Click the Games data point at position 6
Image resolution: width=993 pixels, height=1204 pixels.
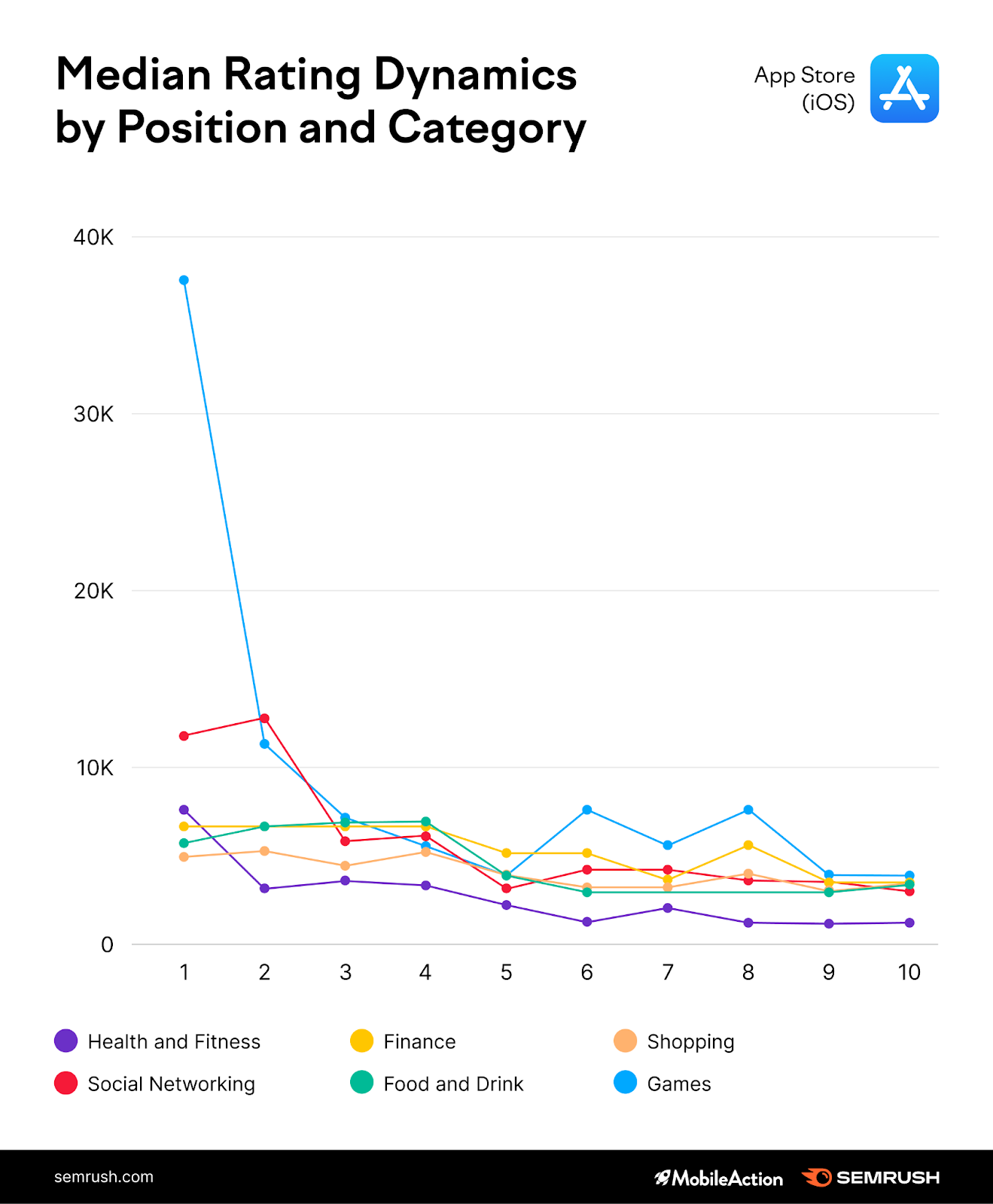tap(587, 810)
